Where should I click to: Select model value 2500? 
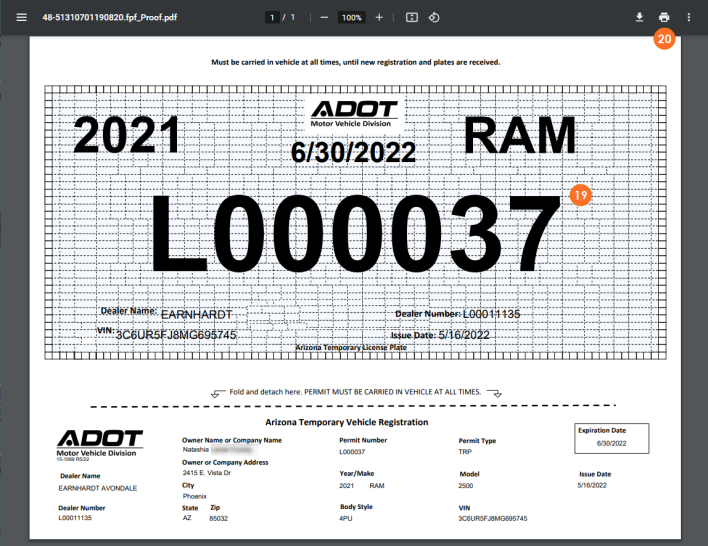(466, 486)
